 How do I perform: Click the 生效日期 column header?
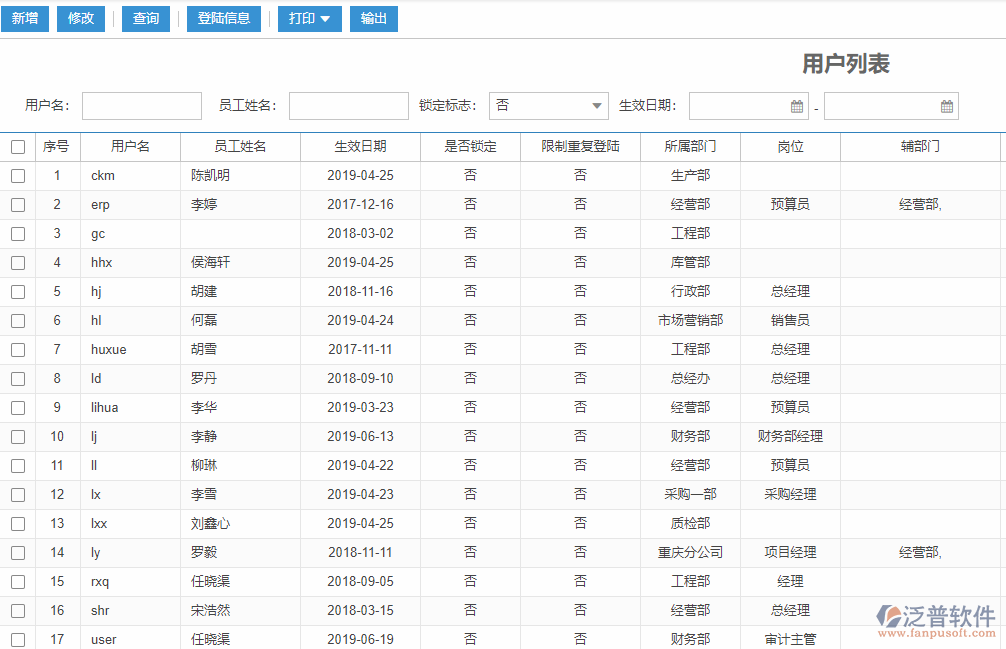pyautogui.click(x=360, y=146)
